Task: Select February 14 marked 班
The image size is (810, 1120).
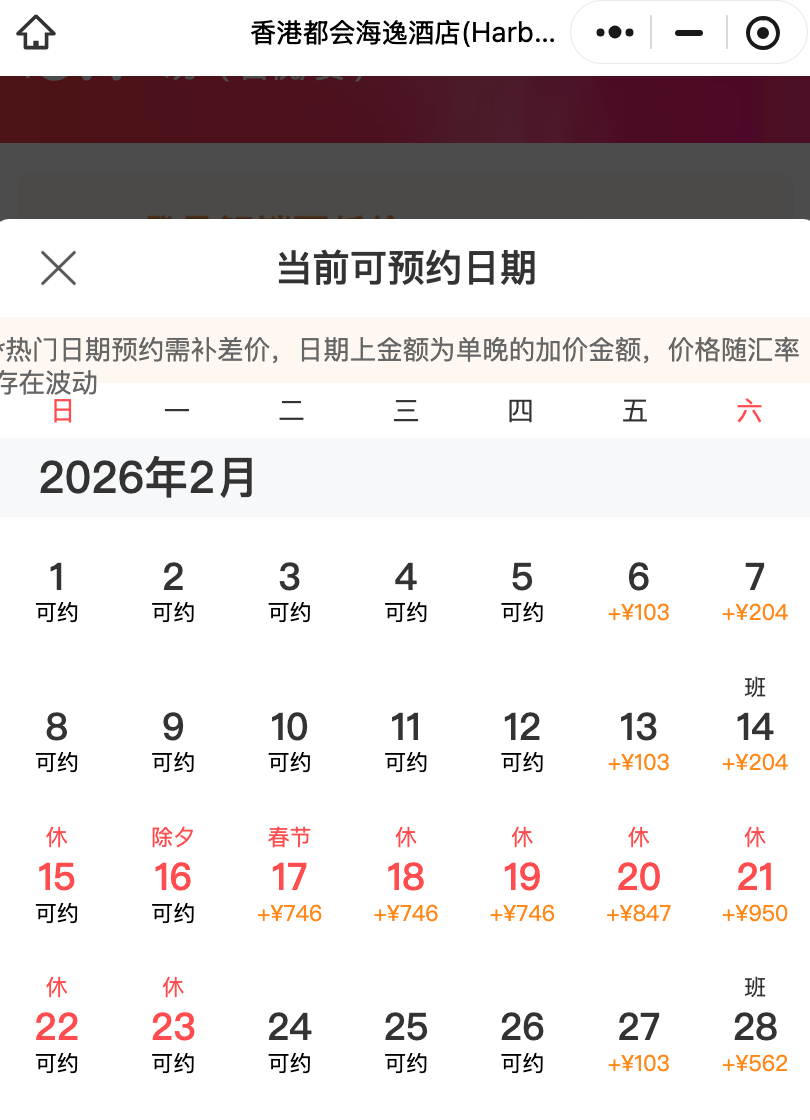Action: coord(755,740)
